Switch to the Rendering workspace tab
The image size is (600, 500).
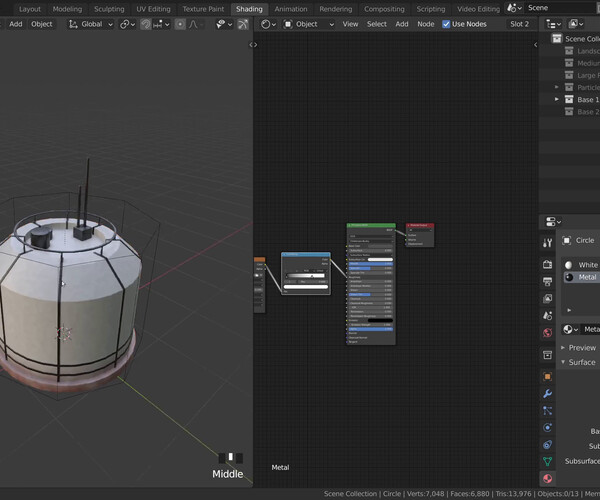tap(336, 9)
